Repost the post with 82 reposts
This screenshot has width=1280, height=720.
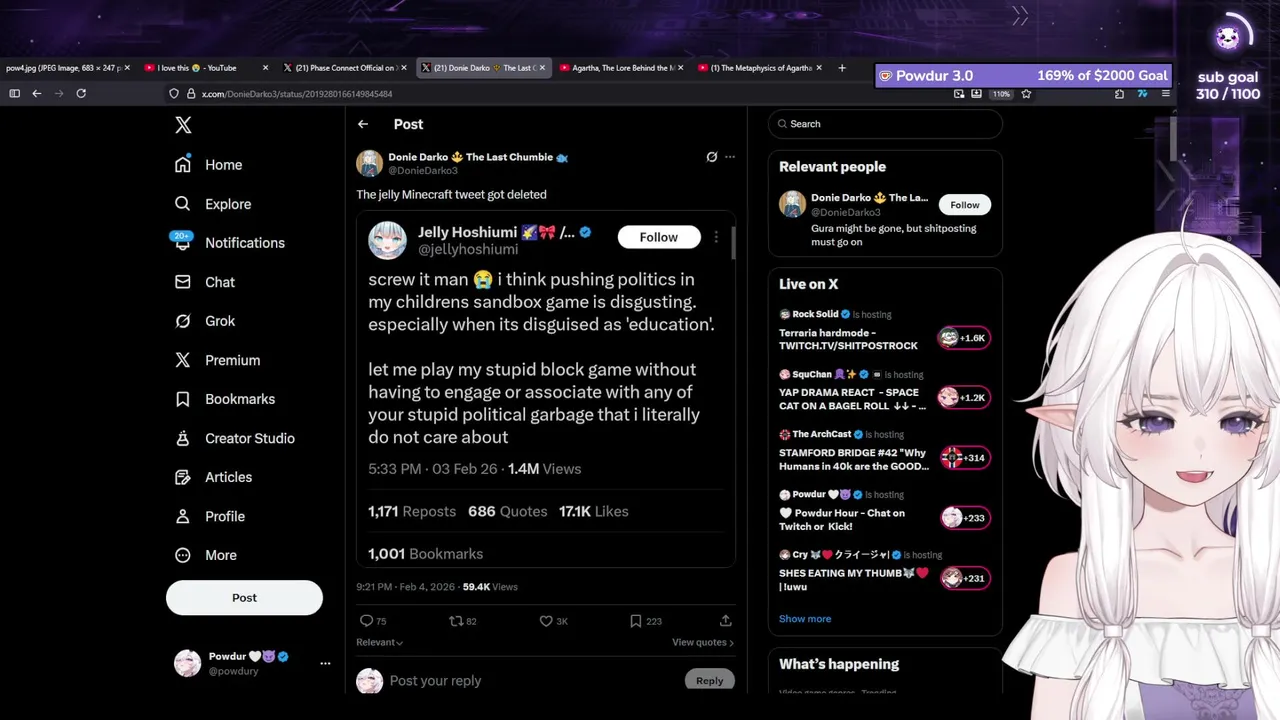[x=456, y=621]
